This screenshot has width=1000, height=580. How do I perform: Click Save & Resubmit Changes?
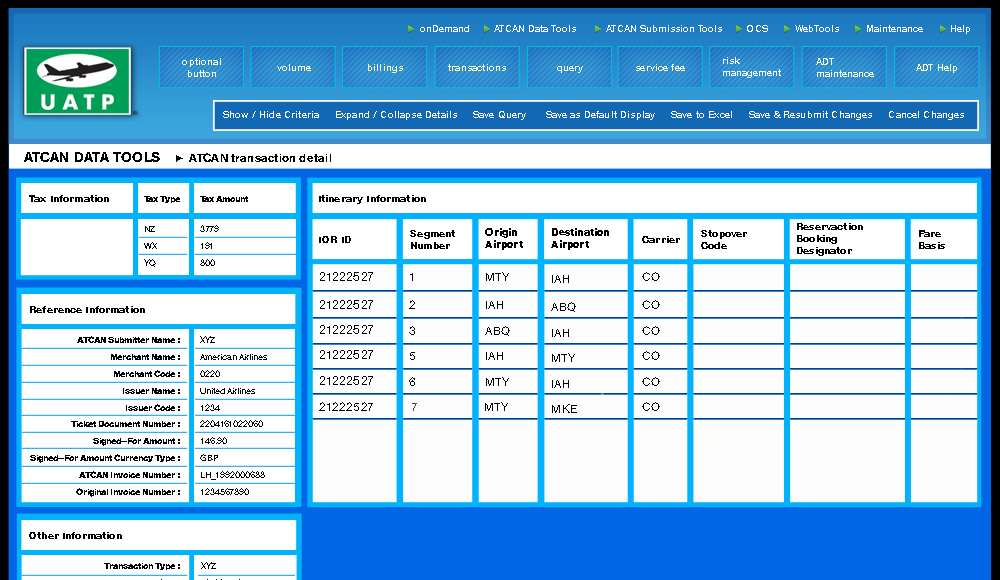(x=810, y=115)
